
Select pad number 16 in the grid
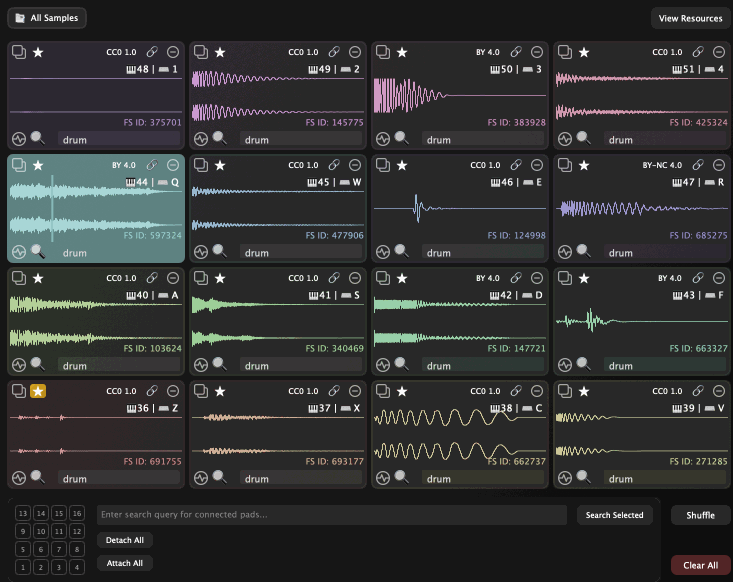tap(77, 513)
